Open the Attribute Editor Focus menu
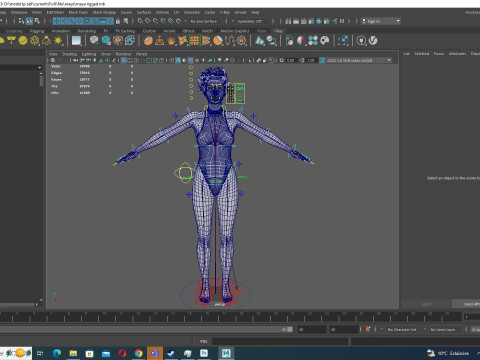Screen dimensions: 480x360 [x=439, y=53]
